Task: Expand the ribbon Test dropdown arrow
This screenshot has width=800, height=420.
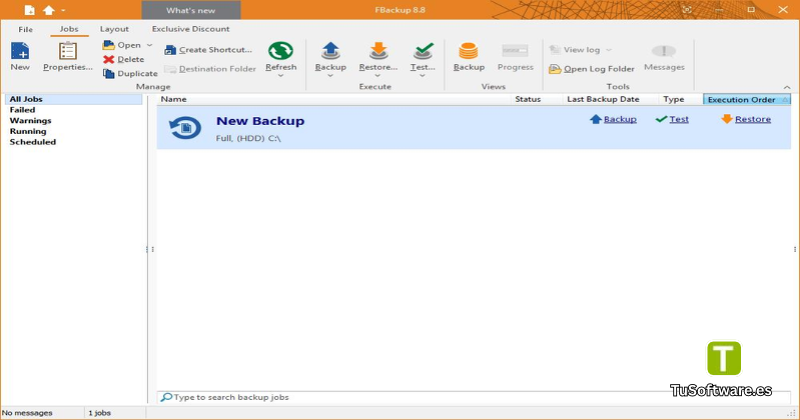Action: [422, 76]
